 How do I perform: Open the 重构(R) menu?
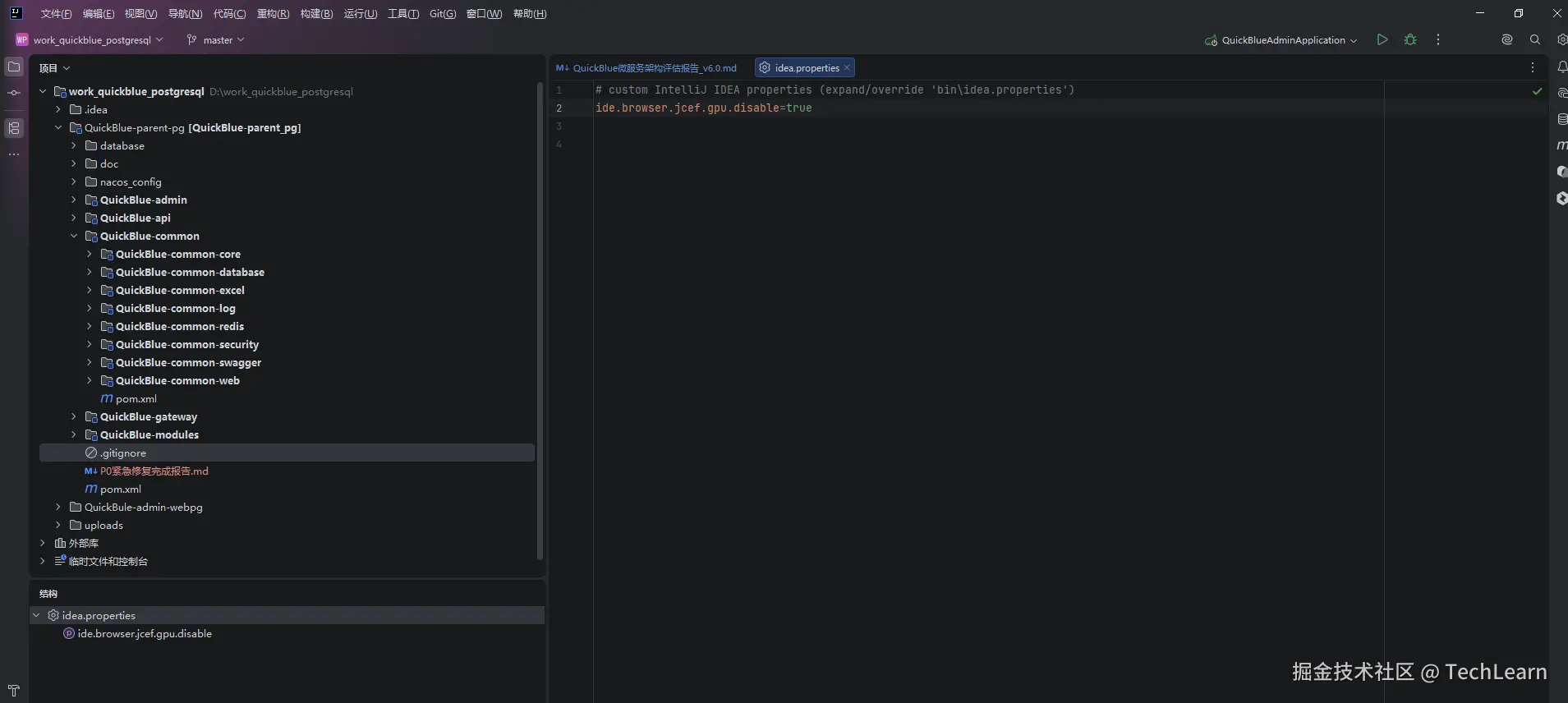(x=273, y=13)
